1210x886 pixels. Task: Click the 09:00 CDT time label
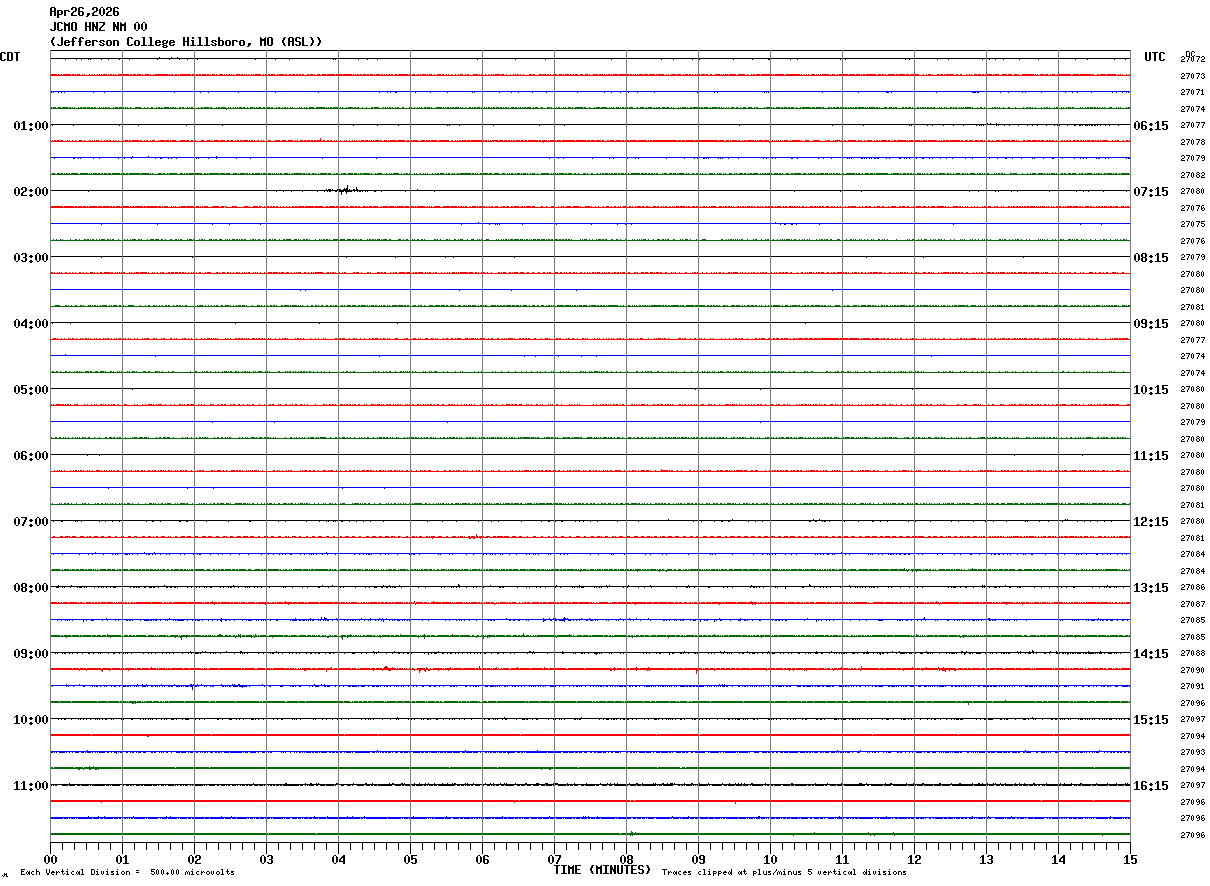tap(31, 654)
